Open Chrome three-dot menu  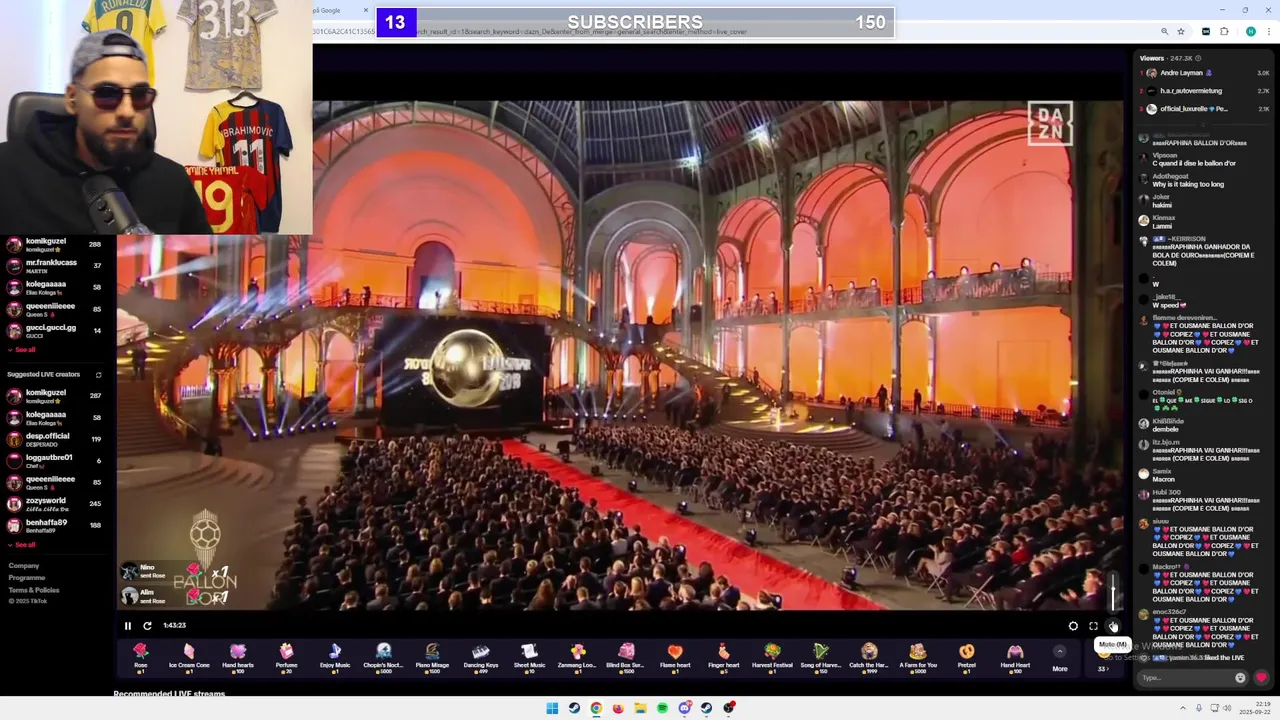point(1267,32)
